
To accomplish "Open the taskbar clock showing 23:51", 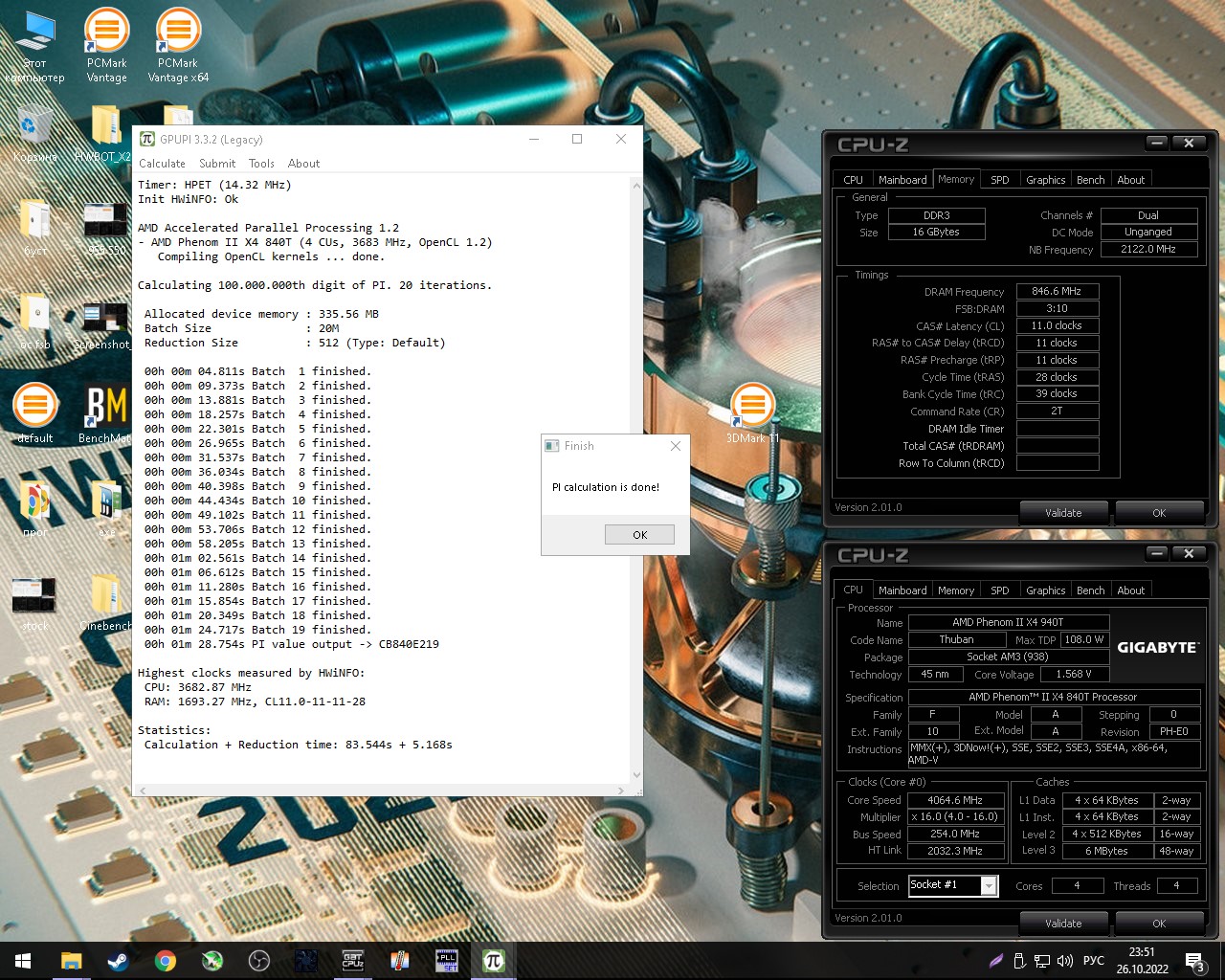I will (1142, 961).
